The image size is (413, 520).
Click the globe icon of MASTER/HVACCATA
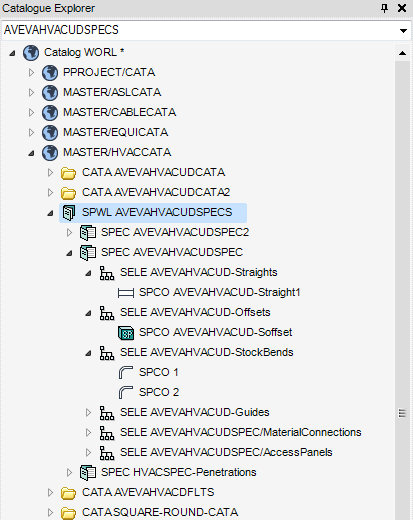click(50, 152)
